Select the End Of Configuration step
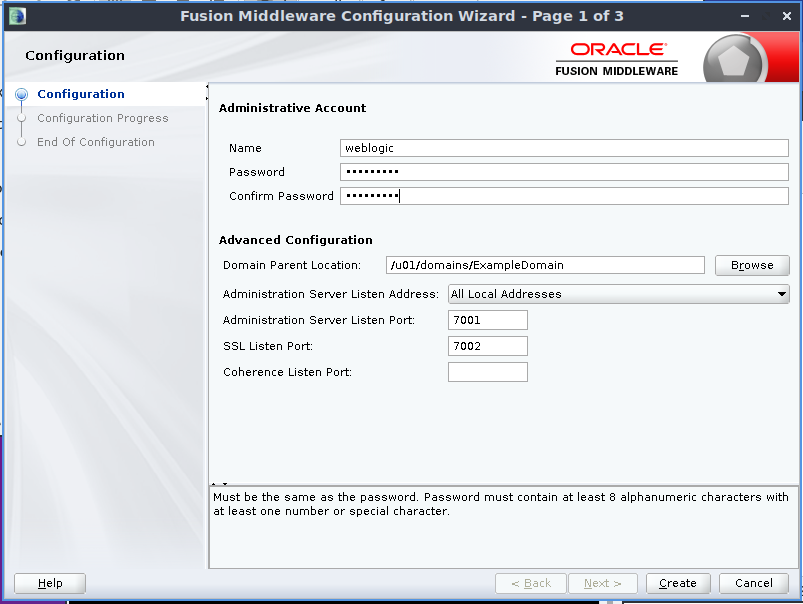The height and width of the screenshot is (604, 803). [96, 142]
